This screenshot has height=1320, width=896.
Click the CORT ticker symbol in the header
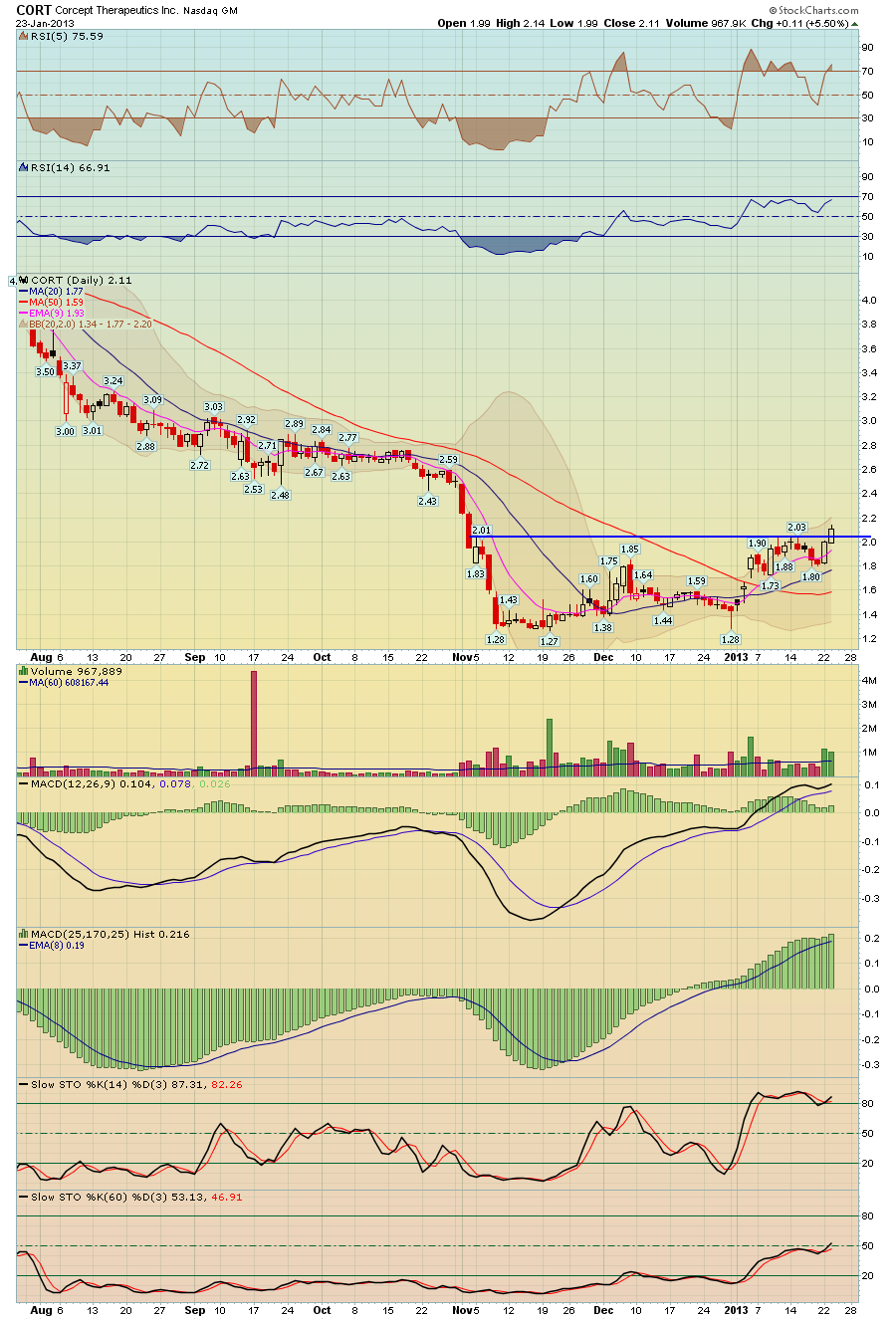coord(35,8)
